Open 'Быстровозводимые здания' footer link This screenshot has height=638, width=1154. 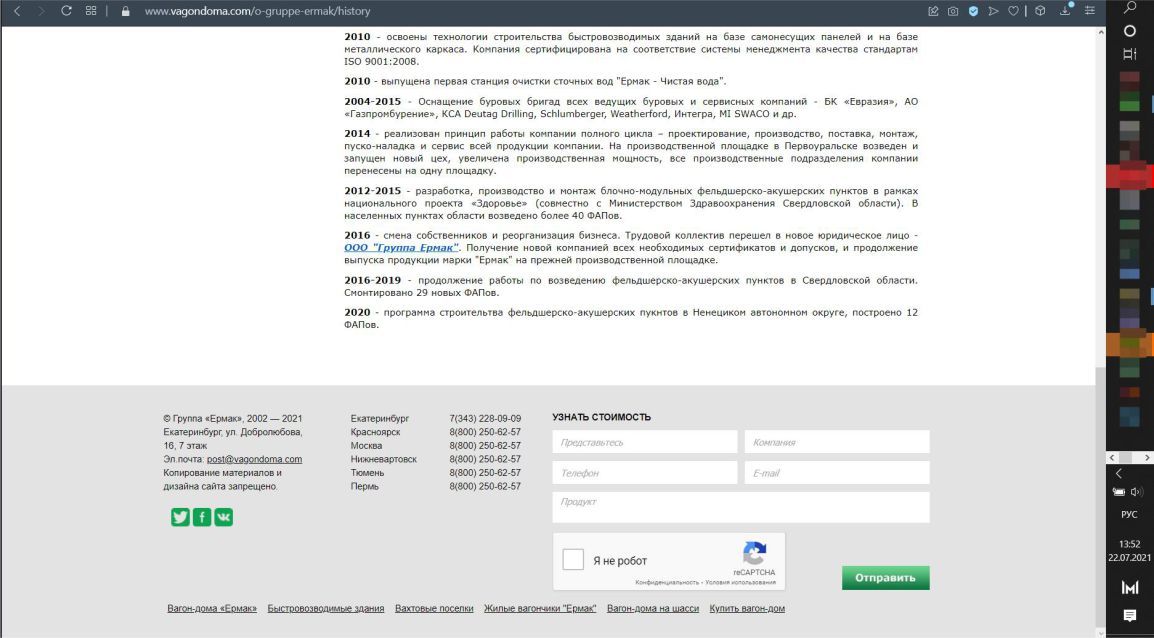pos(326,609)
